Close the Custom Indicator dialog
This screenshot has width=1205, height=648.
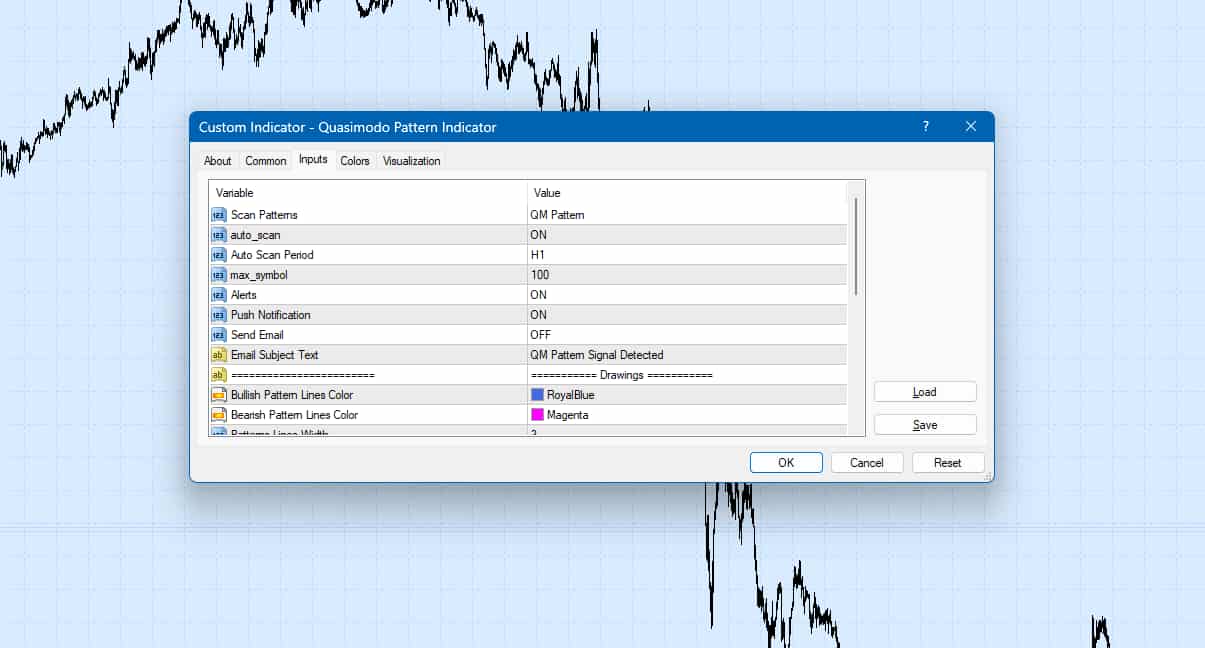[971, 127]
